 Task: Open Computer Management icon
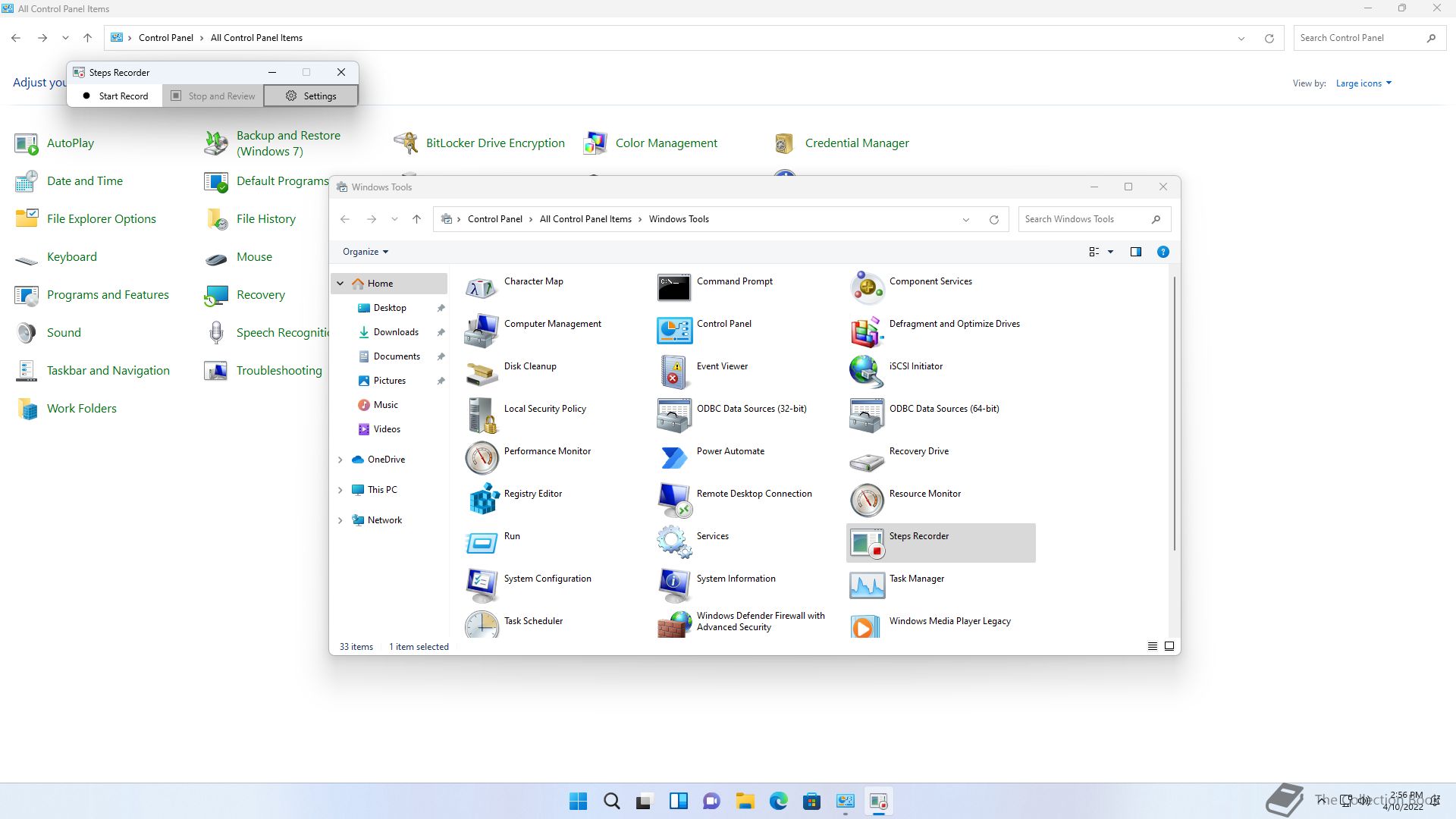[x=482, y=331]
